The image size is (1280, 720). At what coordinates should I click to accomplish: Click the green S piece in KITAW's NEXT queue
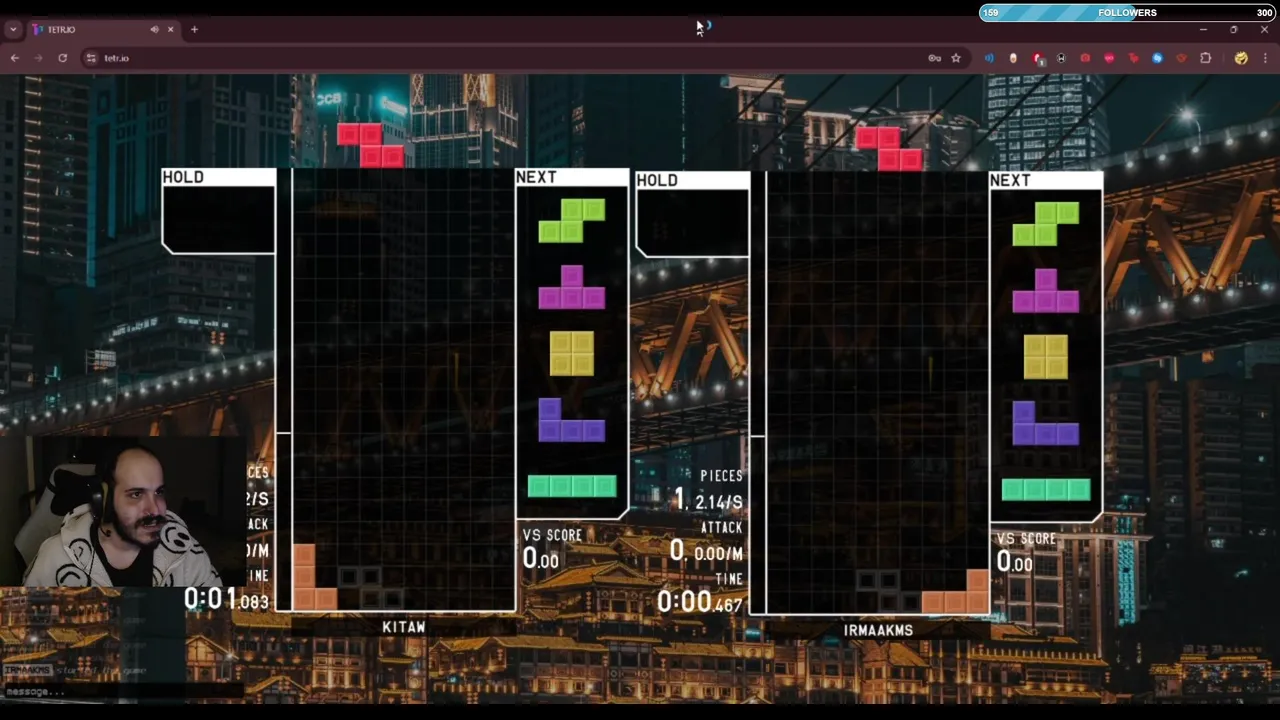tap(572, 221)
